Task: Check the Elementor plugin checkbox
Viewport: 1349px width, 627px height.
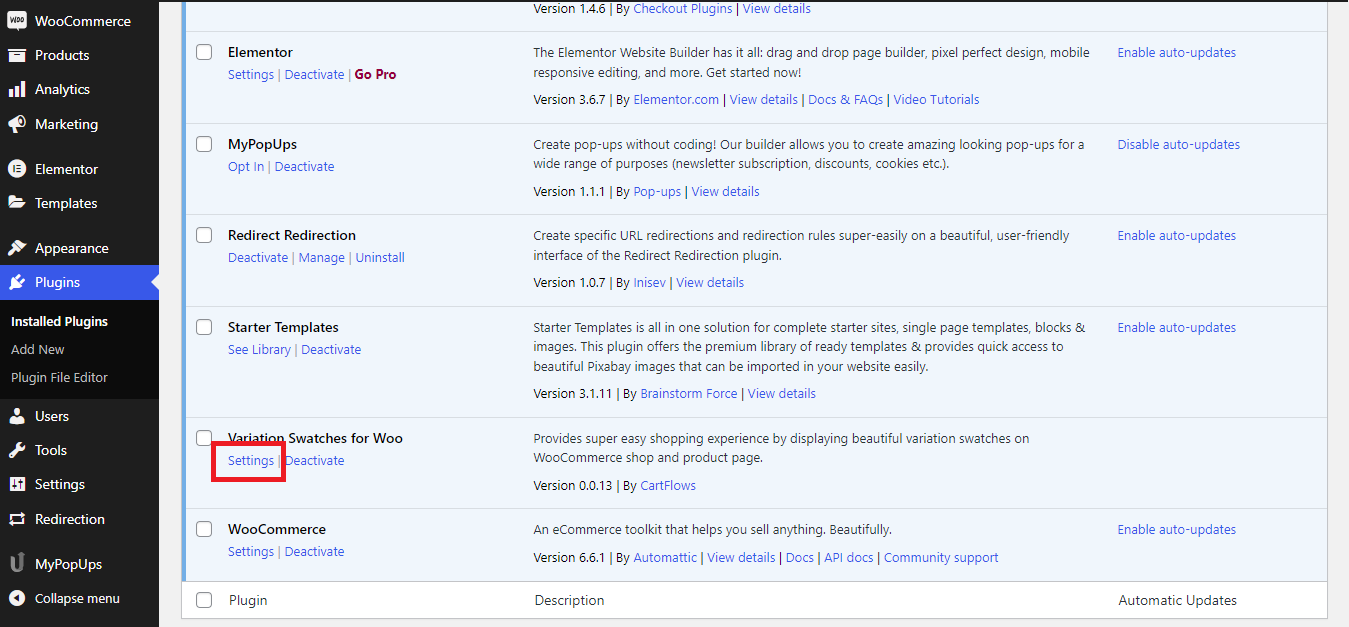Action: [x=204, y=52]
